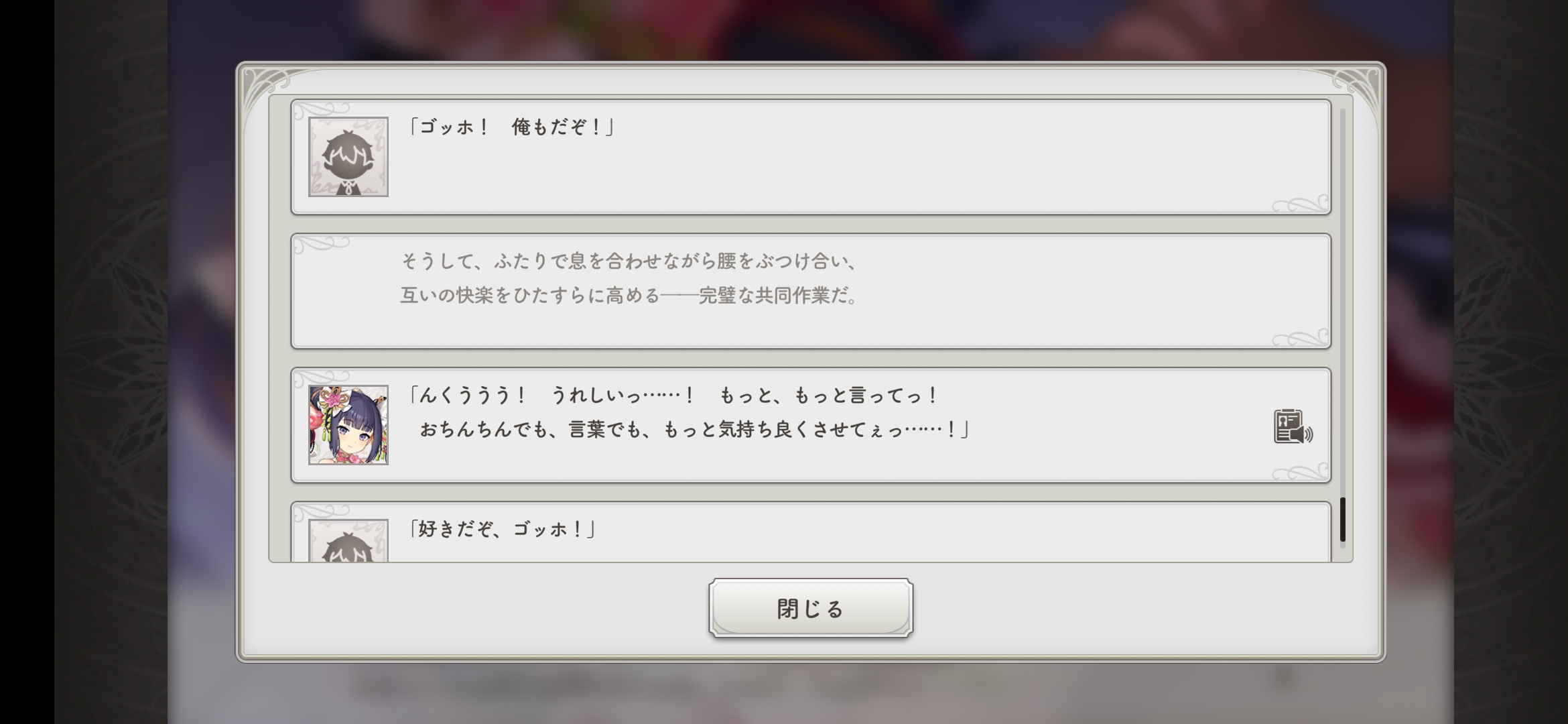Select the bottom line 「好きだぞ、ゴッホ！」
The image size is (1568, 724).
(501, 529)
